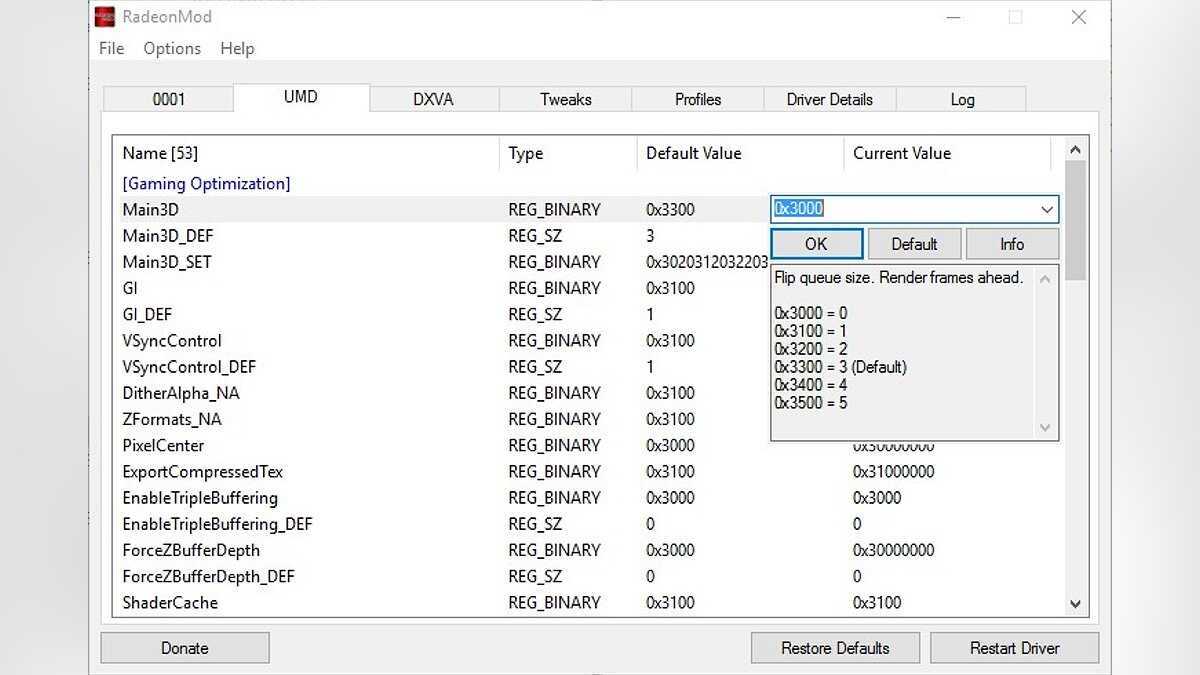Click the OK button
1200x675 pixels.
pos(816,244)
